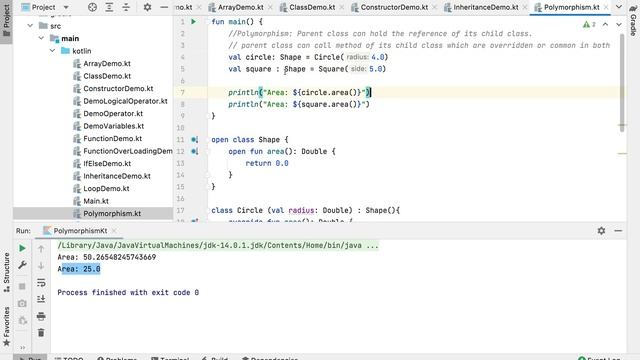This screenshot has height=360, width=640.
Task: Rerun PolymorphismKt with green play button
Action: (x=22, y=248)
